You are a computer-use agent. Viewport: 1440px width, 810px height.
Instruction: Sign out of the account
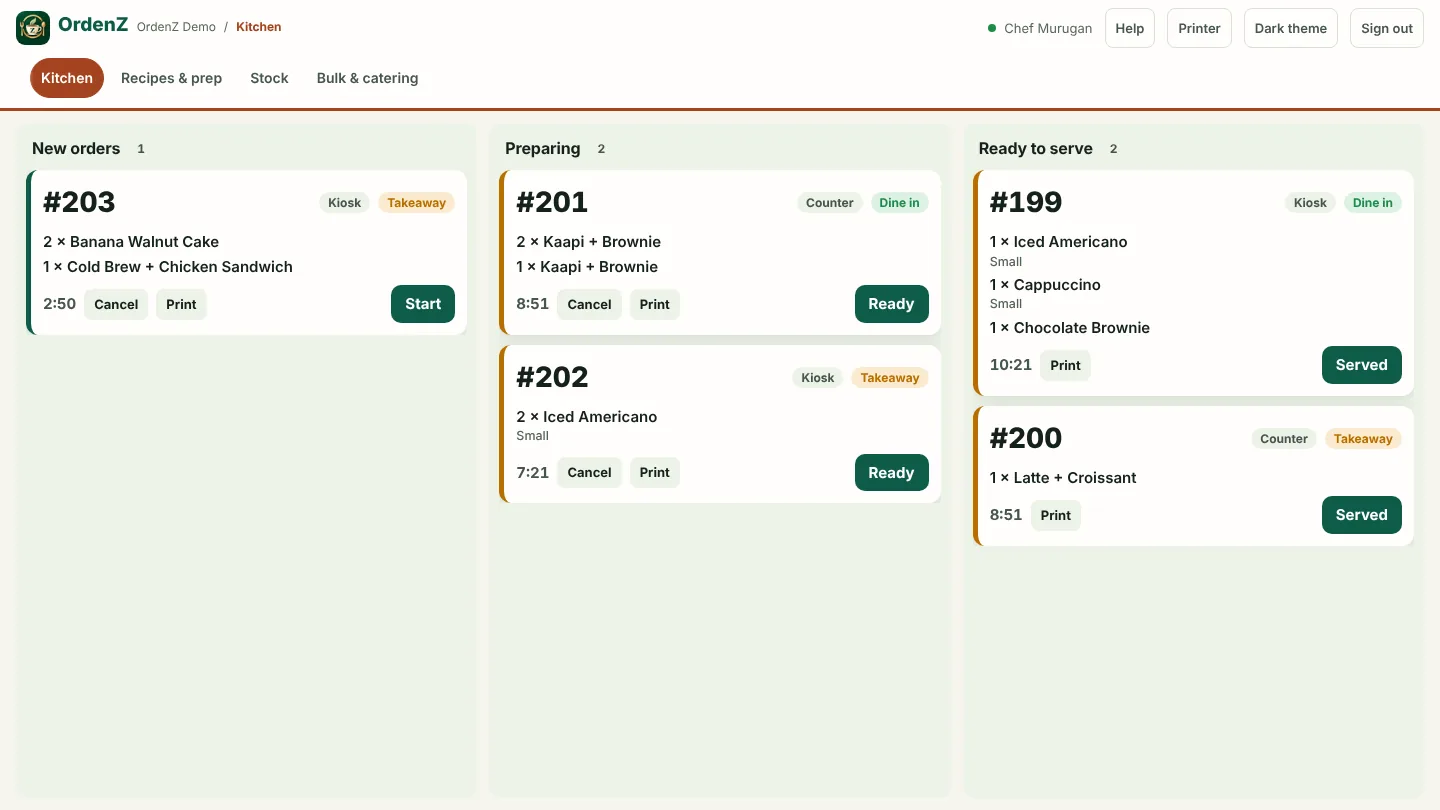coord(1386,28)
